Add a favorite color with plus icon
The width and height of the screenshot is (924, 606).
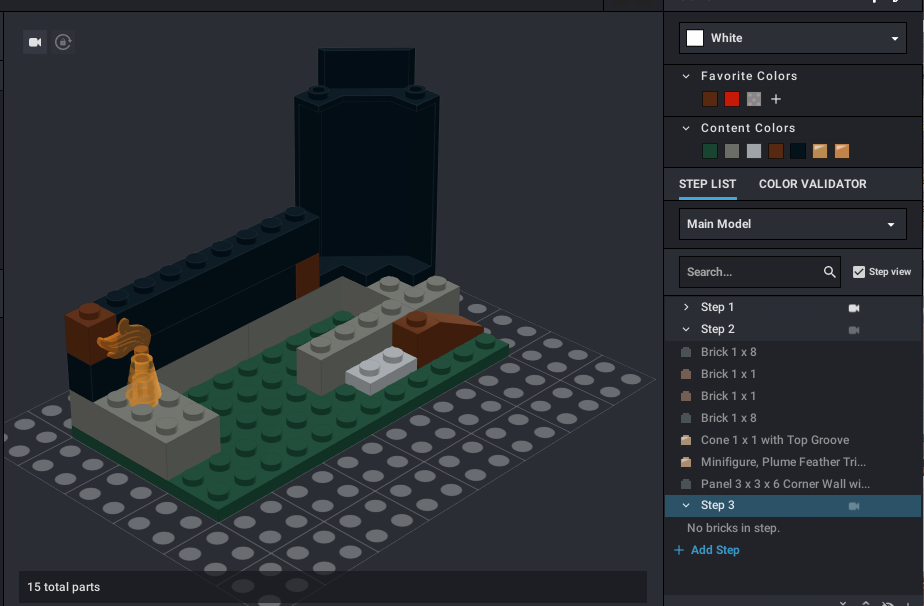pyautogui.click(x=776, y=99)
